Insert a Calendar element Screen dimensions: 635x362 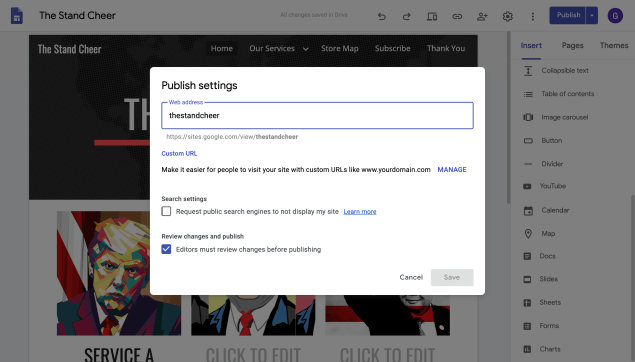[555, 211]
